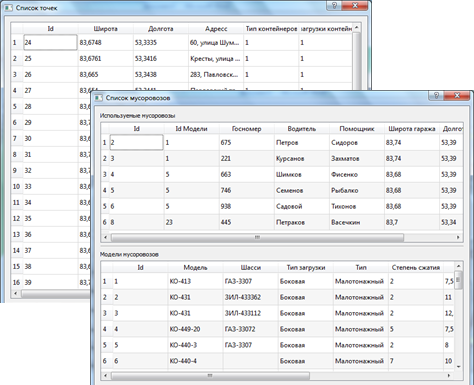
Task: Click the Модель column header in models table
Action: point(195,267)
